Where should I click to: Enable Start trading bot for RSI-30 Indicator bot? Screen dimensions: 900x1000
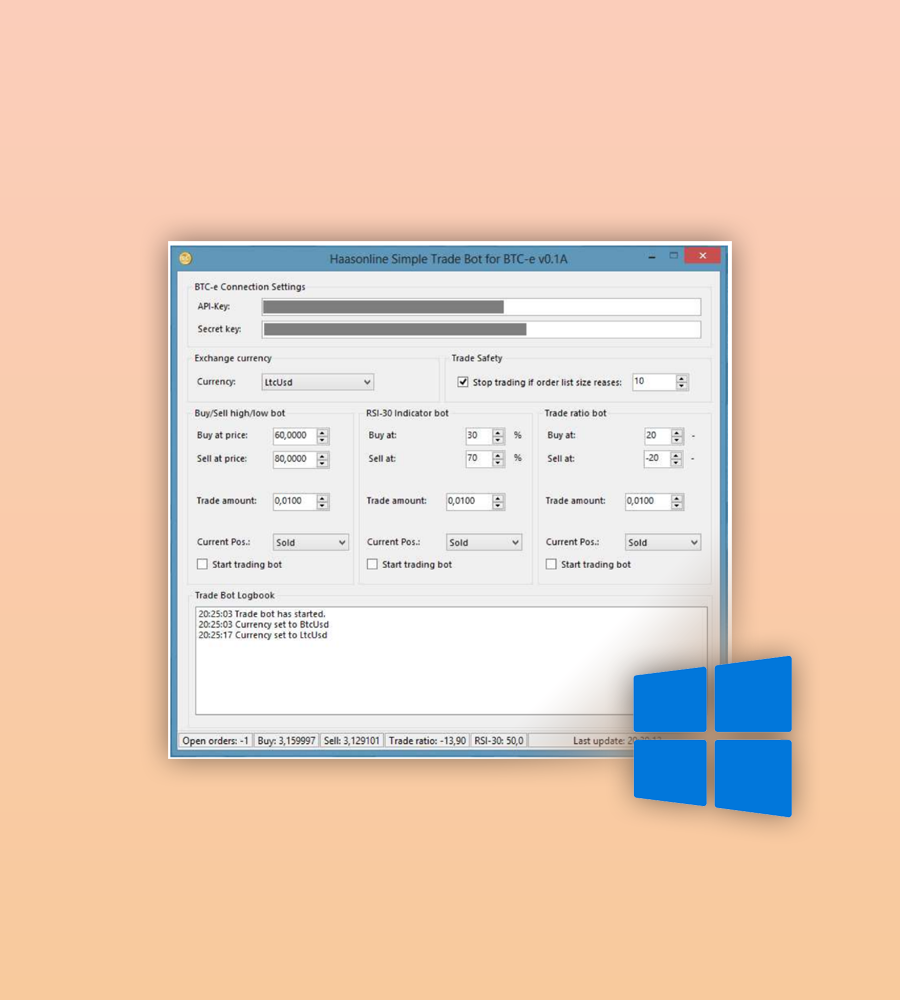(373, 564)
